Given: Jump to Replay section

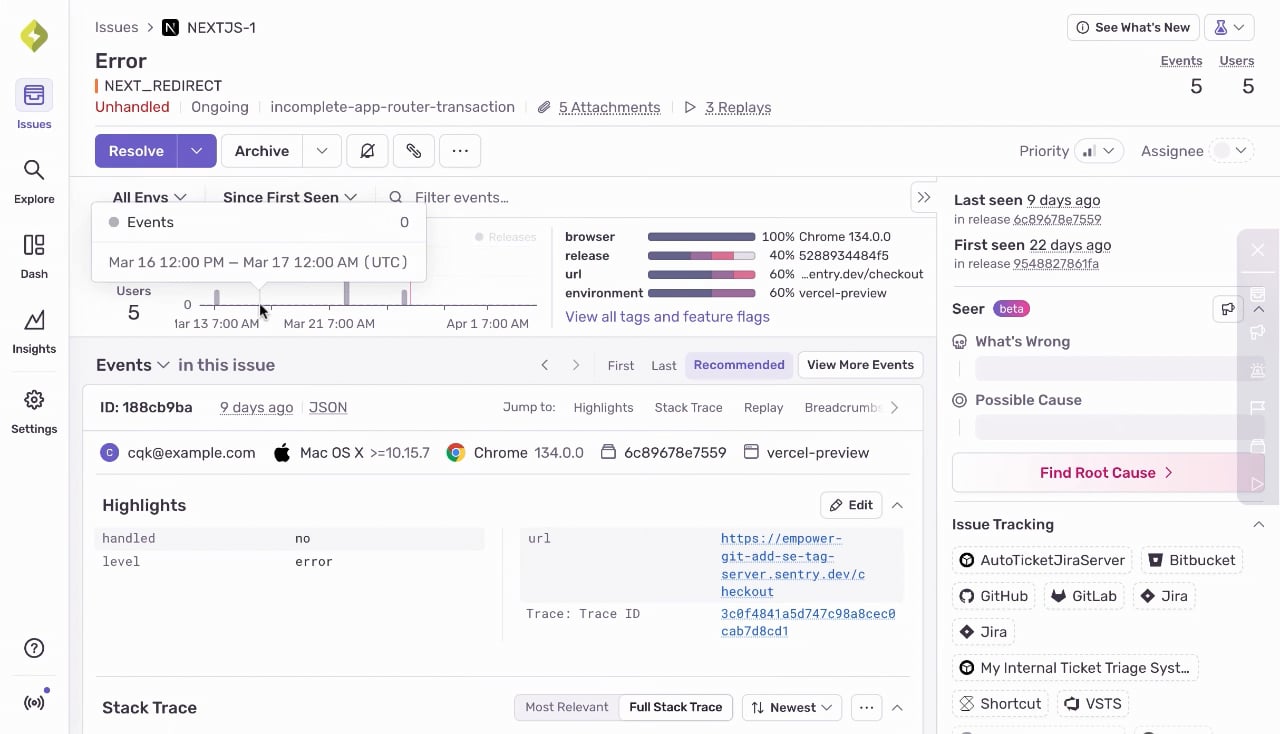Looking at the screenshot, I should point(763,407).
